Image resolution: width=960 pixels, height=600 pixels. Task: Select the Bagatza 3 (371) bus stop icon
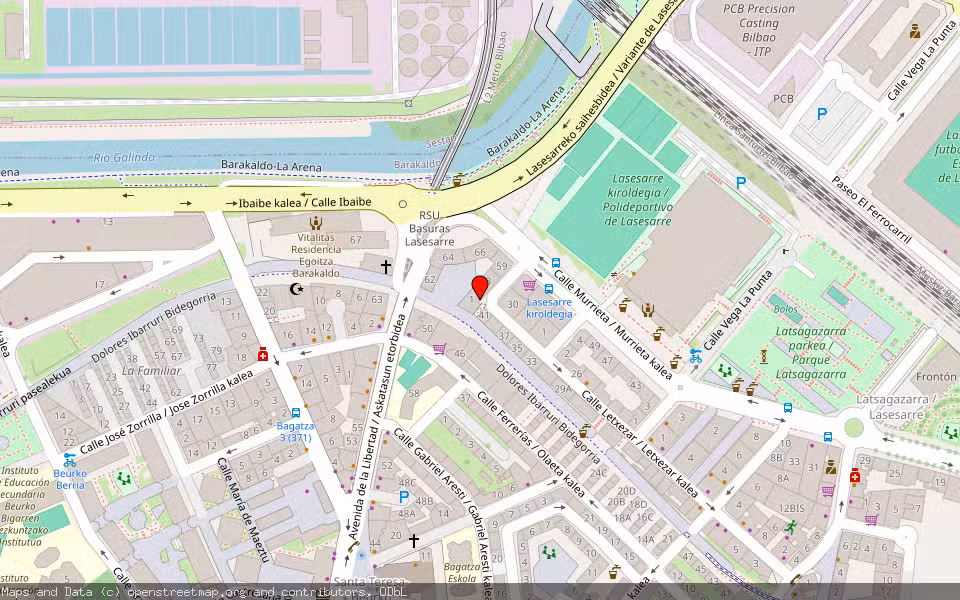point(296,413)
